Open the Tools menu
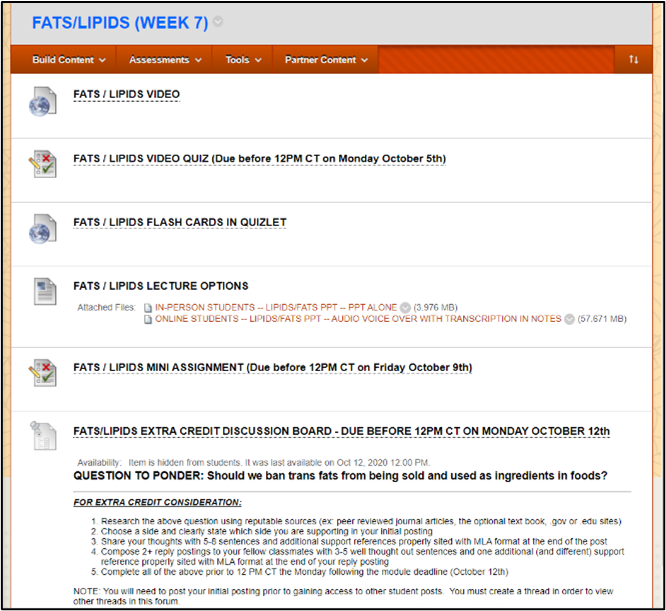The height and width of the screenshot is (611, 666). (243, 60)
